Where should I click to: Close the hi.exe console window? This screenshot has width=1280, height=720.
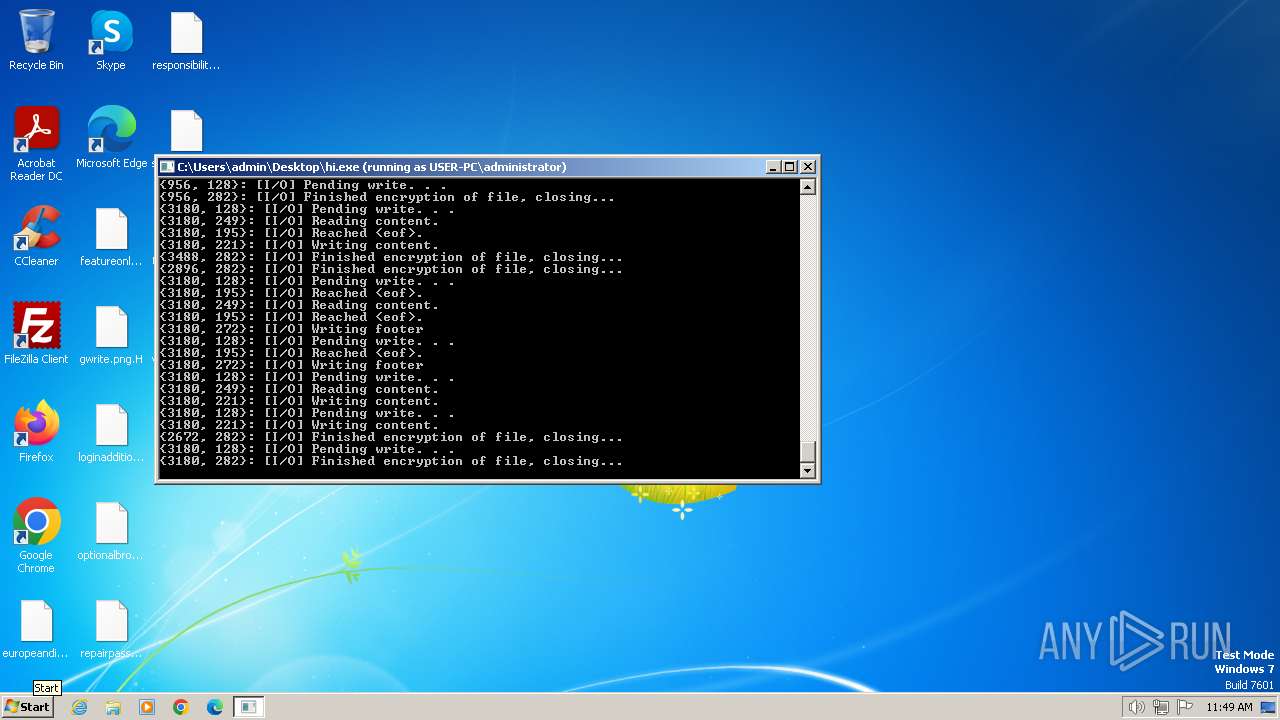808,167
